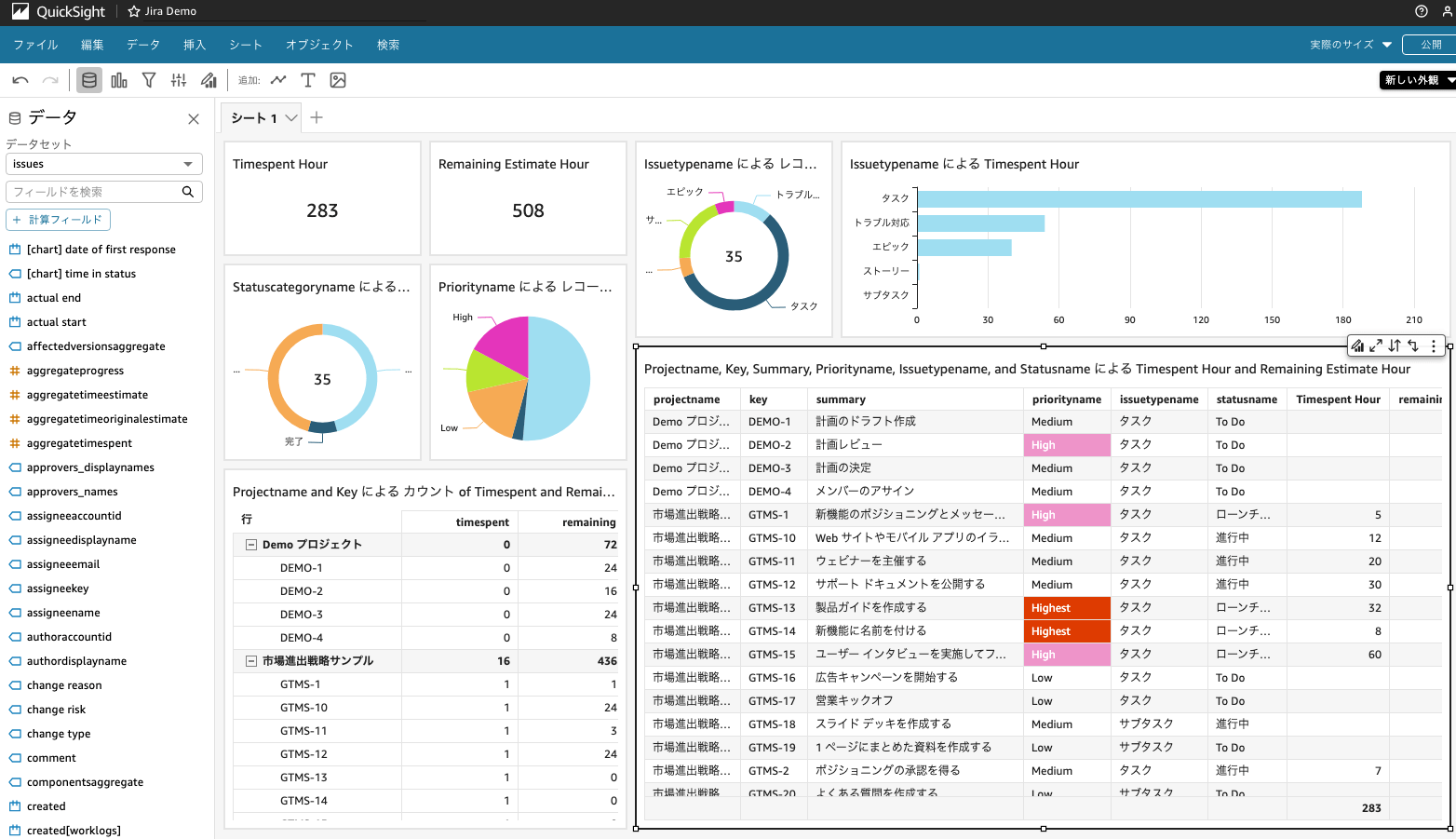Open the help question-mark icon
This screenshot has width=1456, height=839.
pos(1422,11)
